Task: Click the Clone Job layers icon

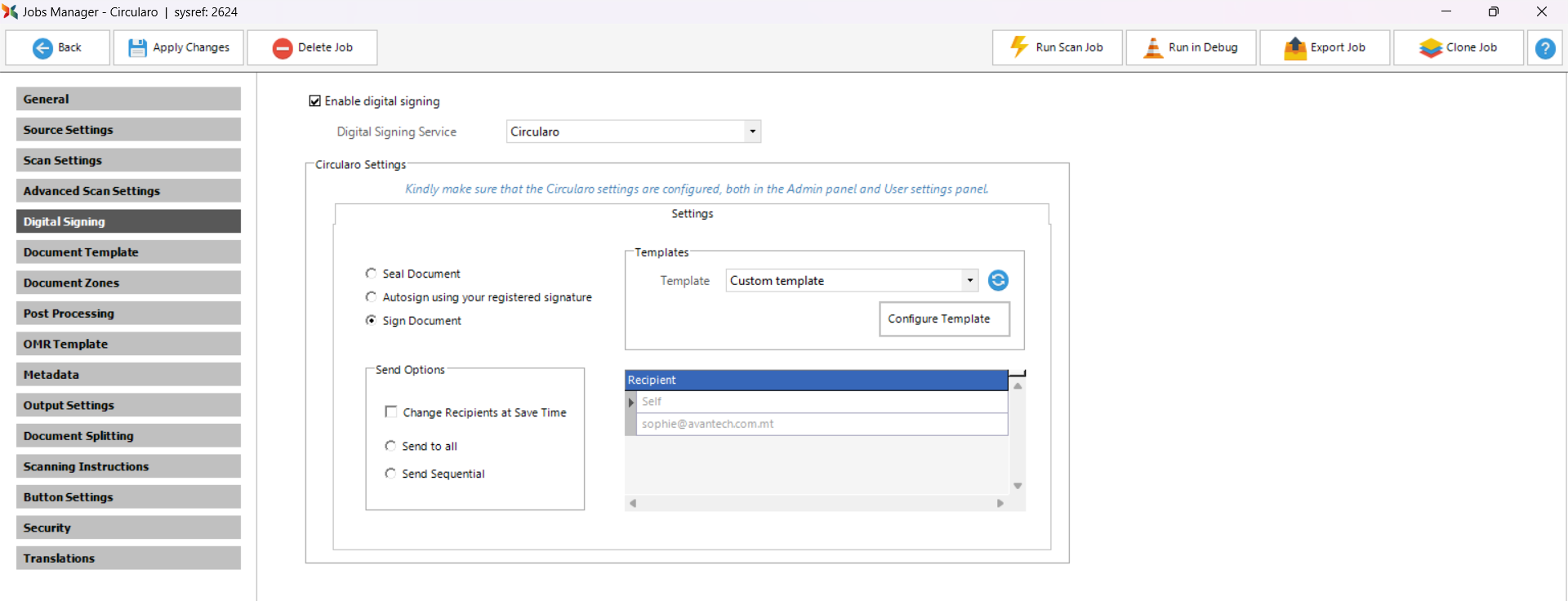Action: [1431, 48]
